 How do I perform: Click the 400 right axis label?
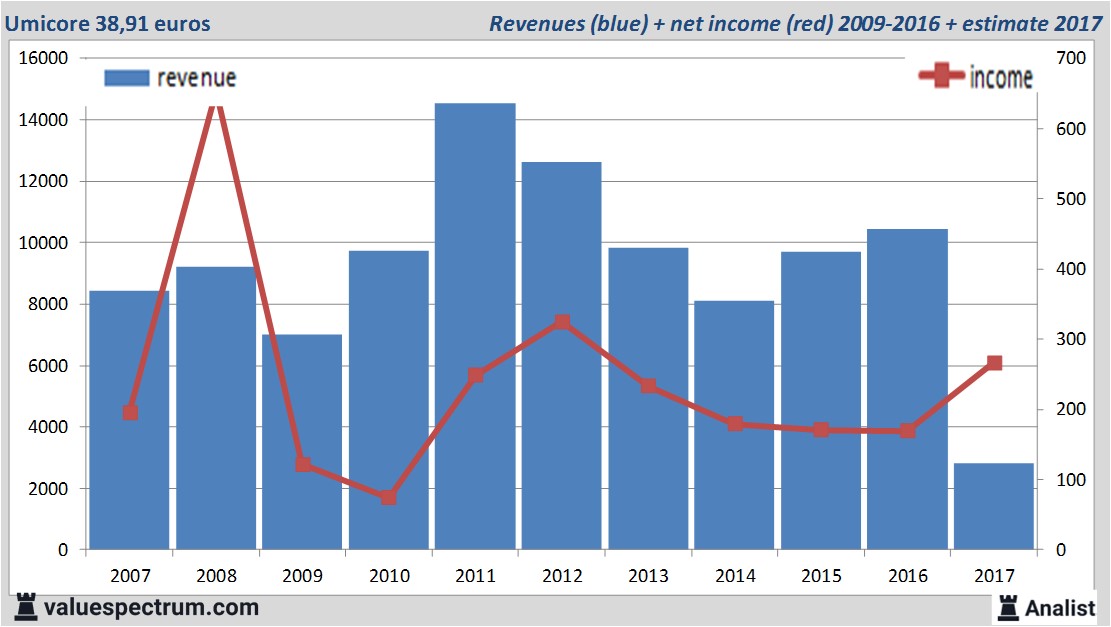(x=1071, y=269)
